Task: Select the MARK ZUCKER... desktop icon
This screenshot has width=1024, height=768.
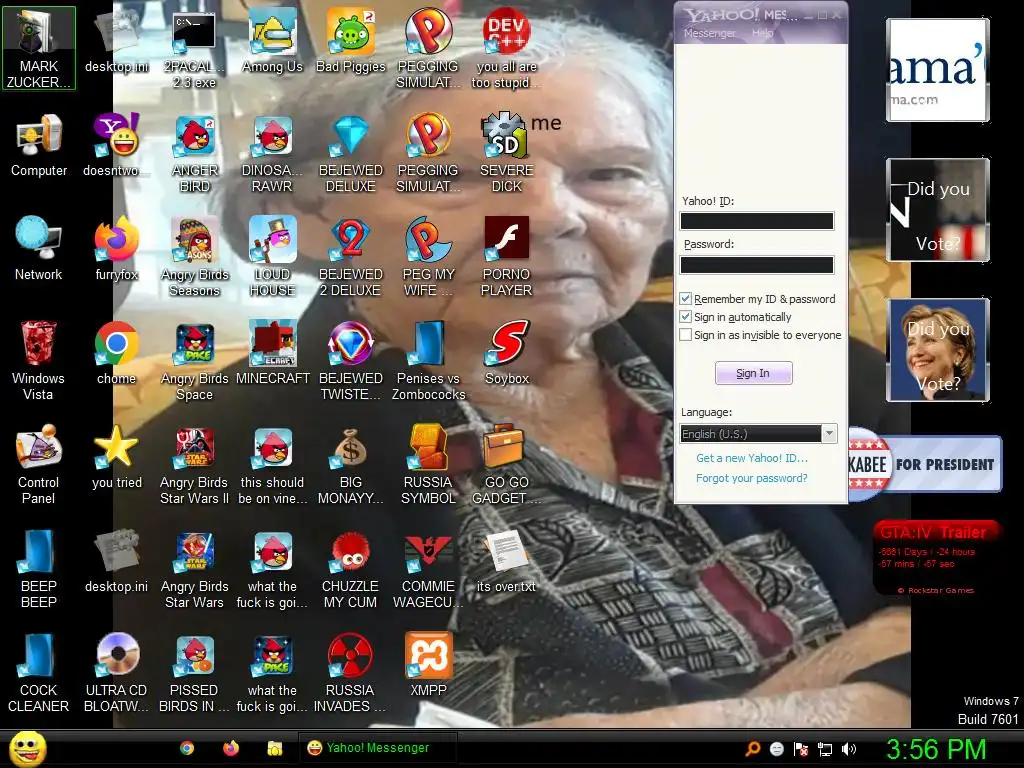Action: click(x=39, y=48)
